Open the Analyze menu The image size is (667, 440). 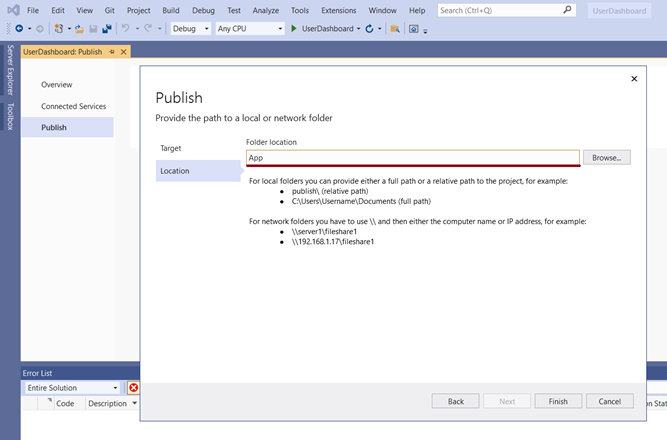[x=266, y=10]
